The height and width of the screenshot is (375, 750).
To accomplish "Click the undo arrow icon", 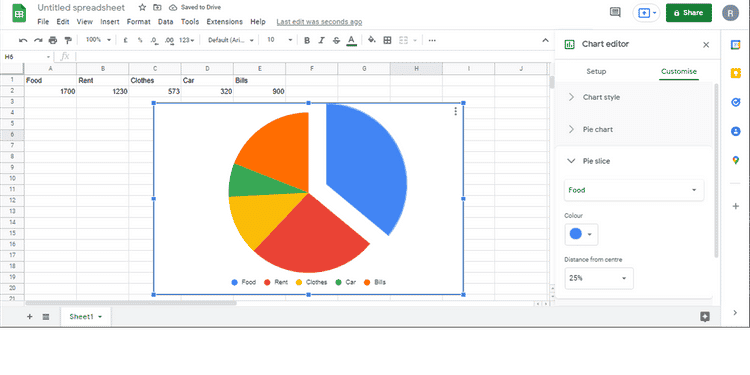I will tap(23, 41).
